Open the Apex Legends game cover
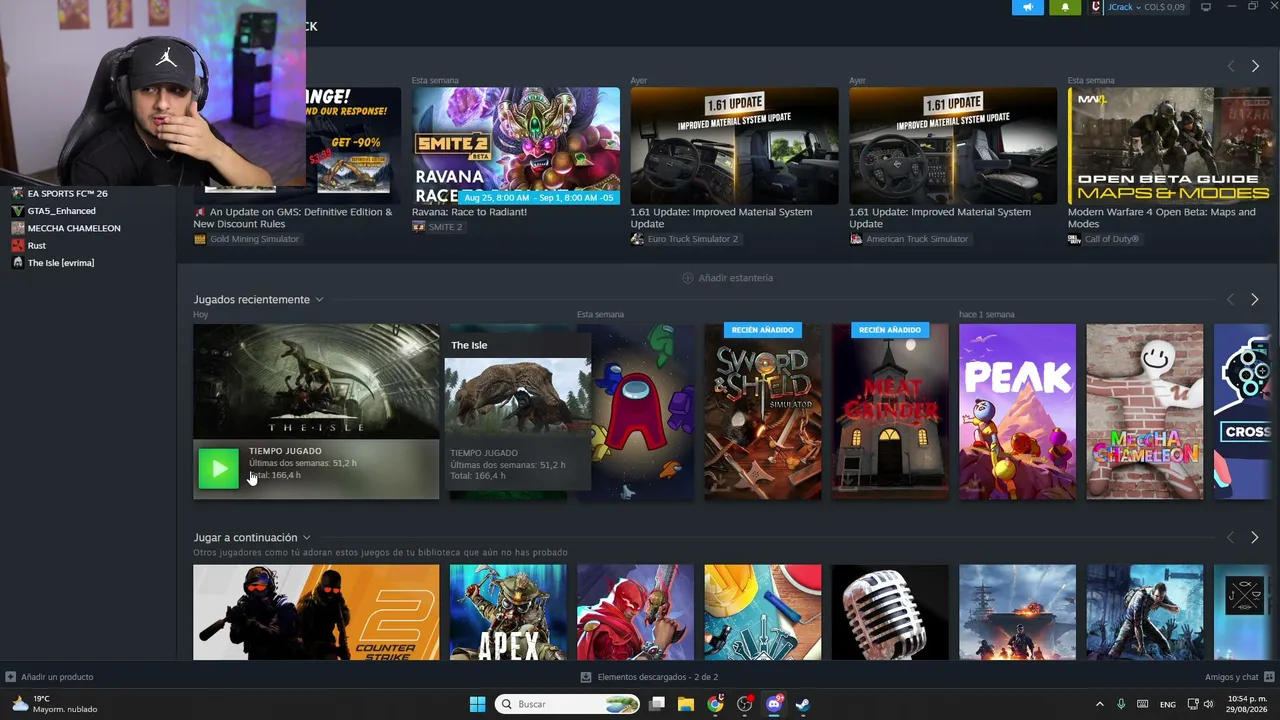 click(508, 612)
